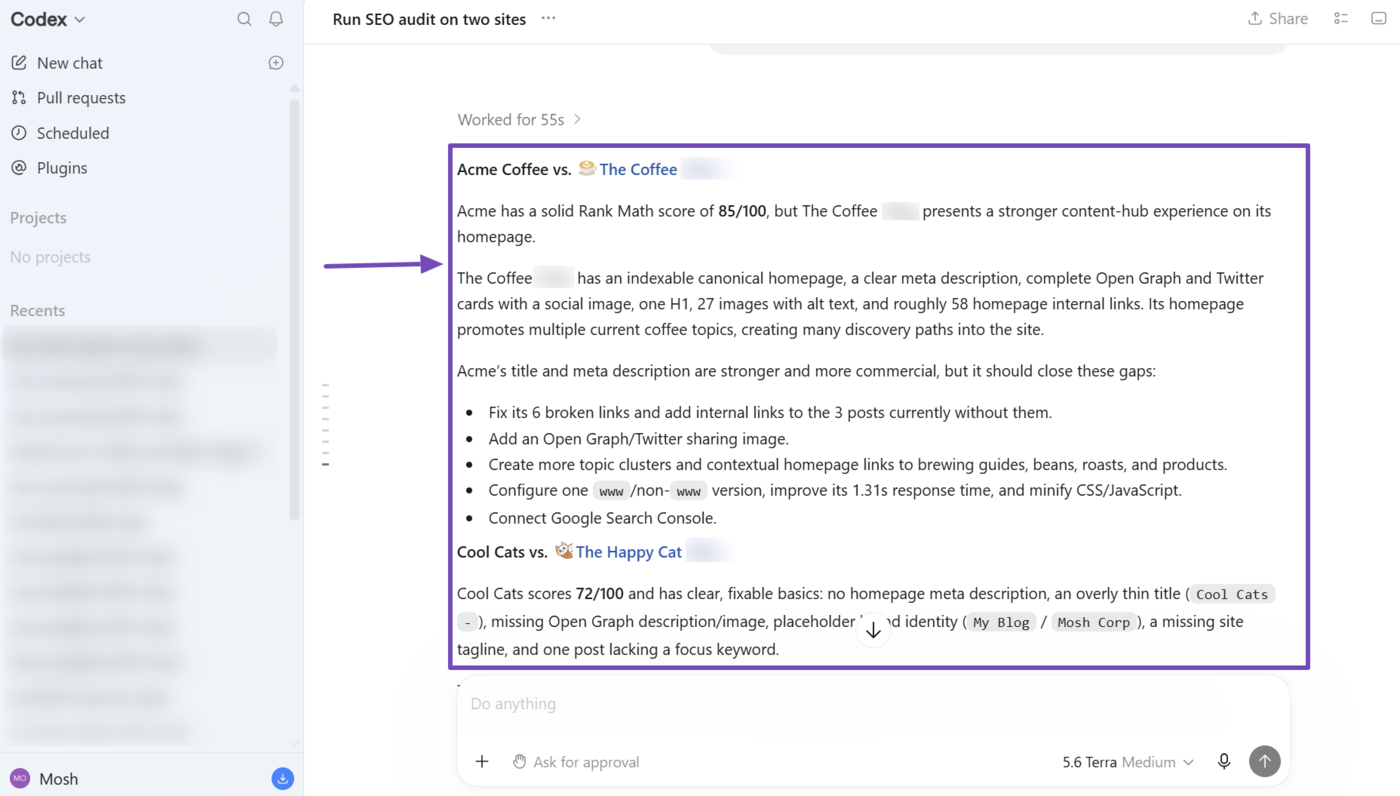Click the 'Add an Open Graph/Twitter sharing image.' bullet
This screenshot has height=796, width=1400.
coord(638,439)
